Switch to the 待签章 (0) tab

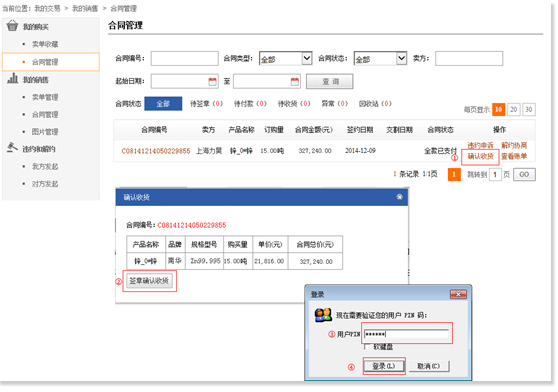pos(206,104)
